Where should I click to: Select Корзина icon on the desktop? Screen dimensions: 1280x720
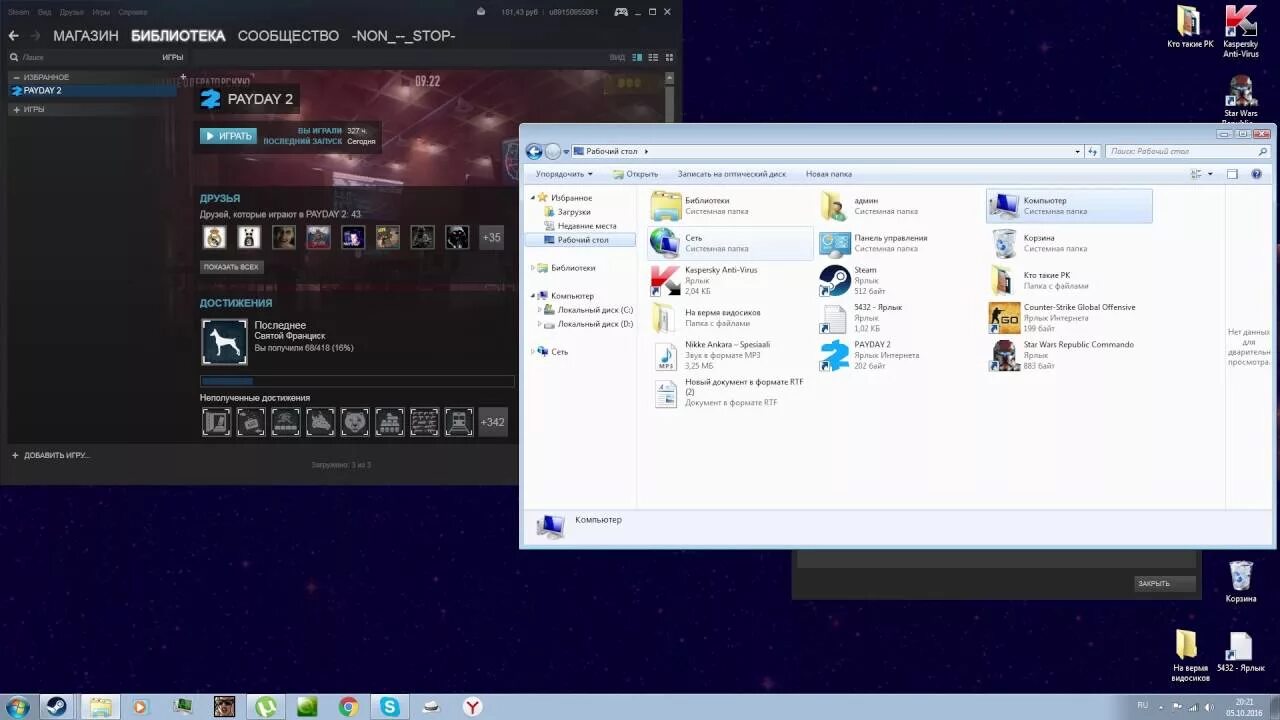click(x=1241, y=582)
